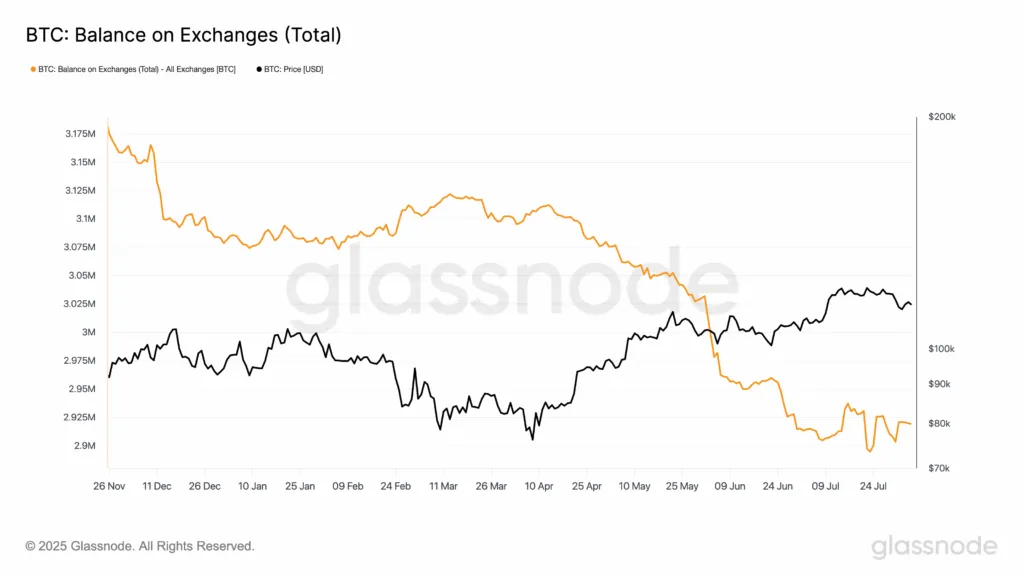Click the $200k price axis label

pos(942,117)
